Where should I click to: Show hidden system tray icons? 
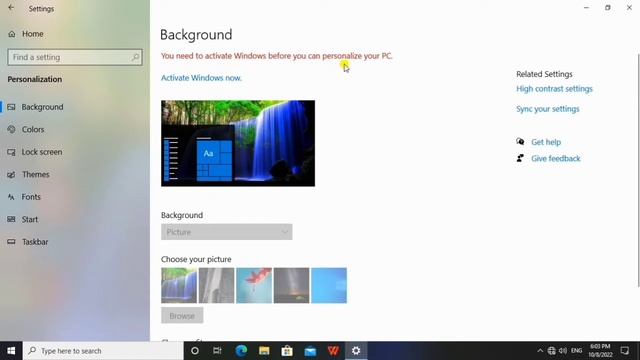tap(540, 351)
